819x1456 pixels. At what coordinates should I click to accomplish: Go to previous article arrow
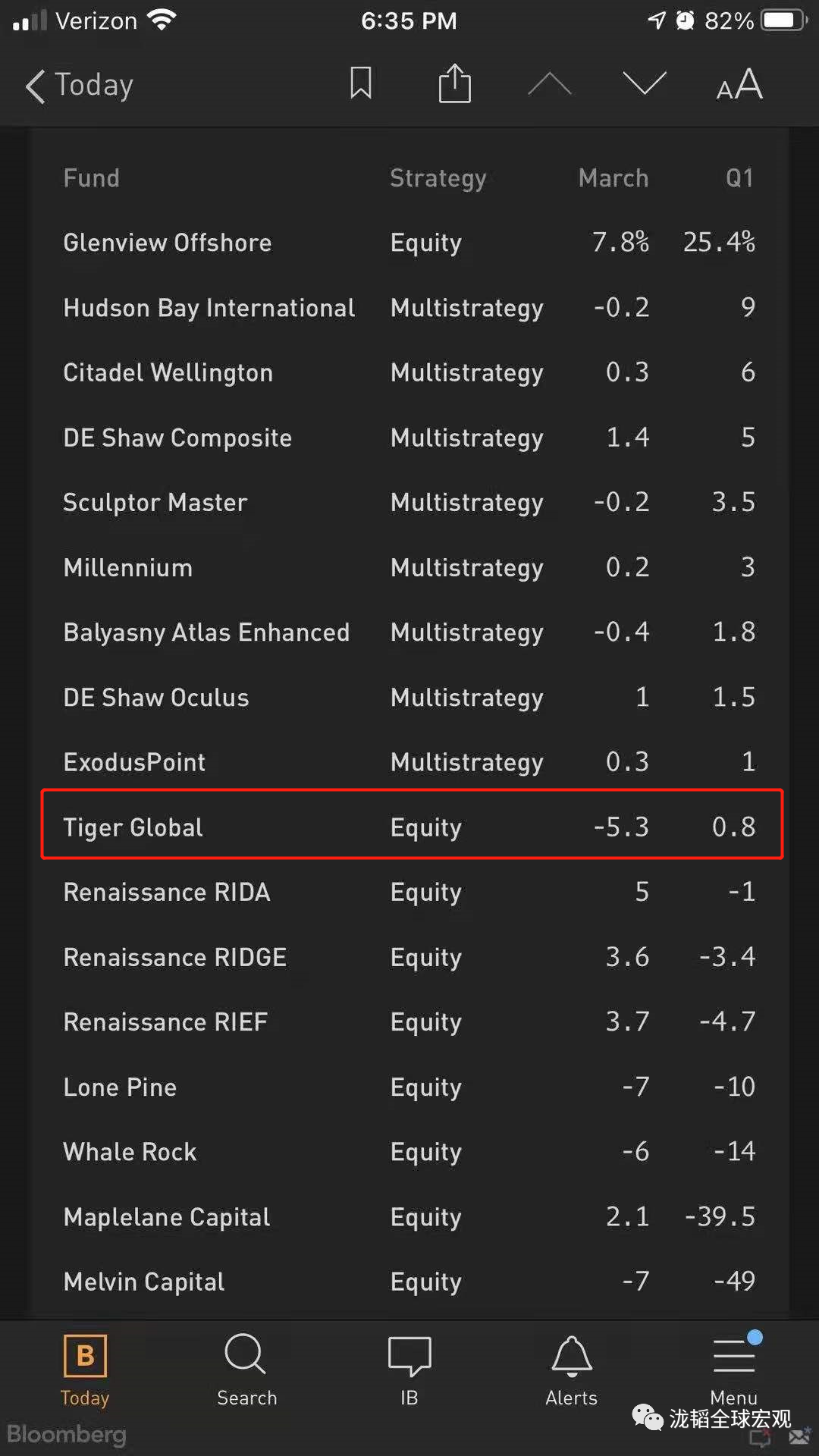[x=549, y=83]
